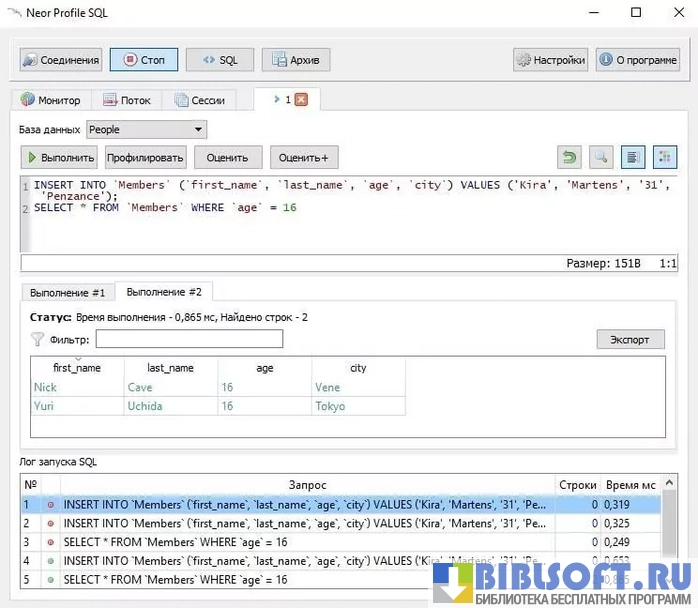The height and width of the screenshot is (608, 698).
Task: Toggle the syntax highlighting colored grid icon
Action: [665, 157]
